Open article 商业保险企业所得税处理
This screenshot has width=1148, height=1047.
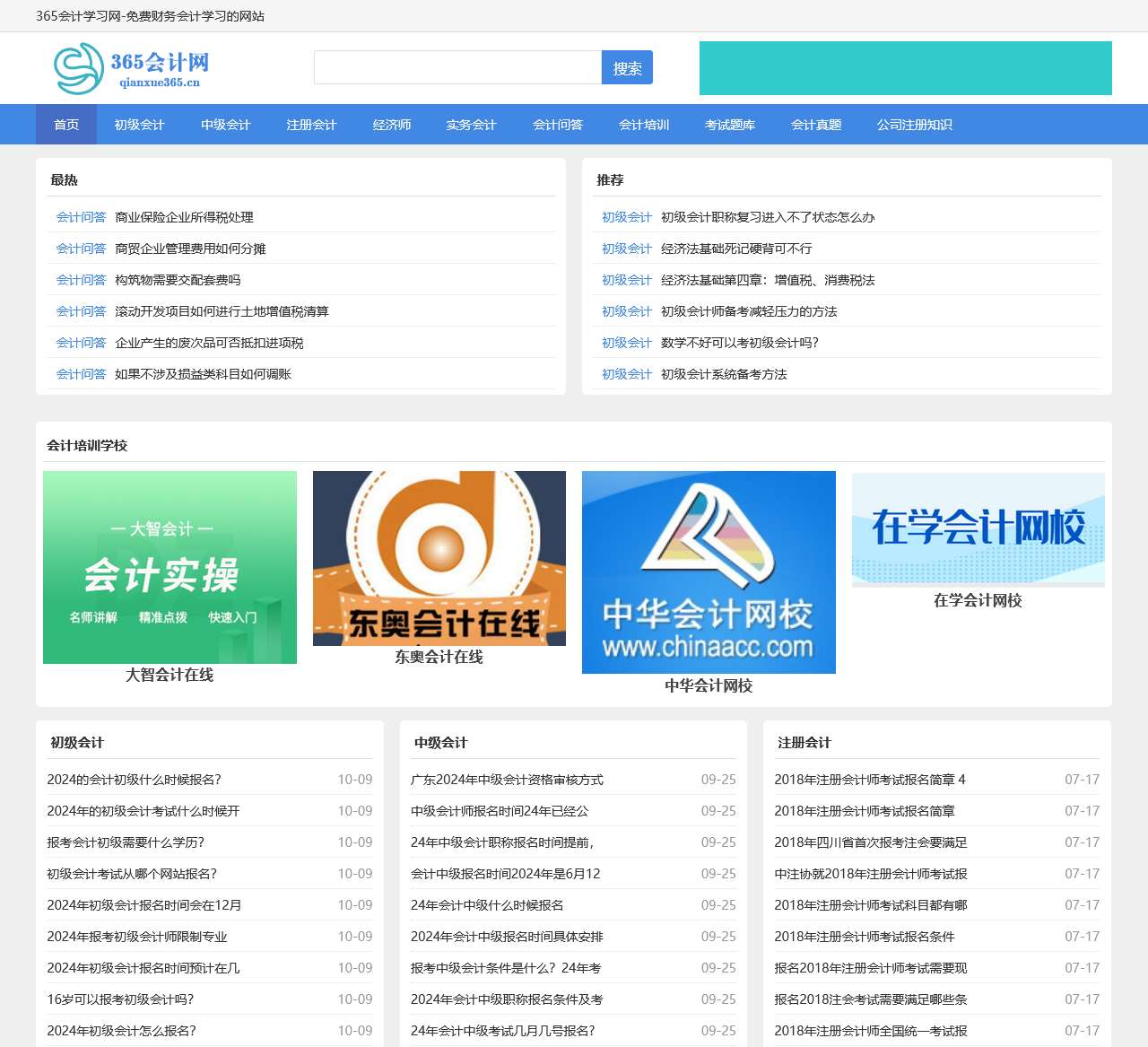[x=184, y=217]
